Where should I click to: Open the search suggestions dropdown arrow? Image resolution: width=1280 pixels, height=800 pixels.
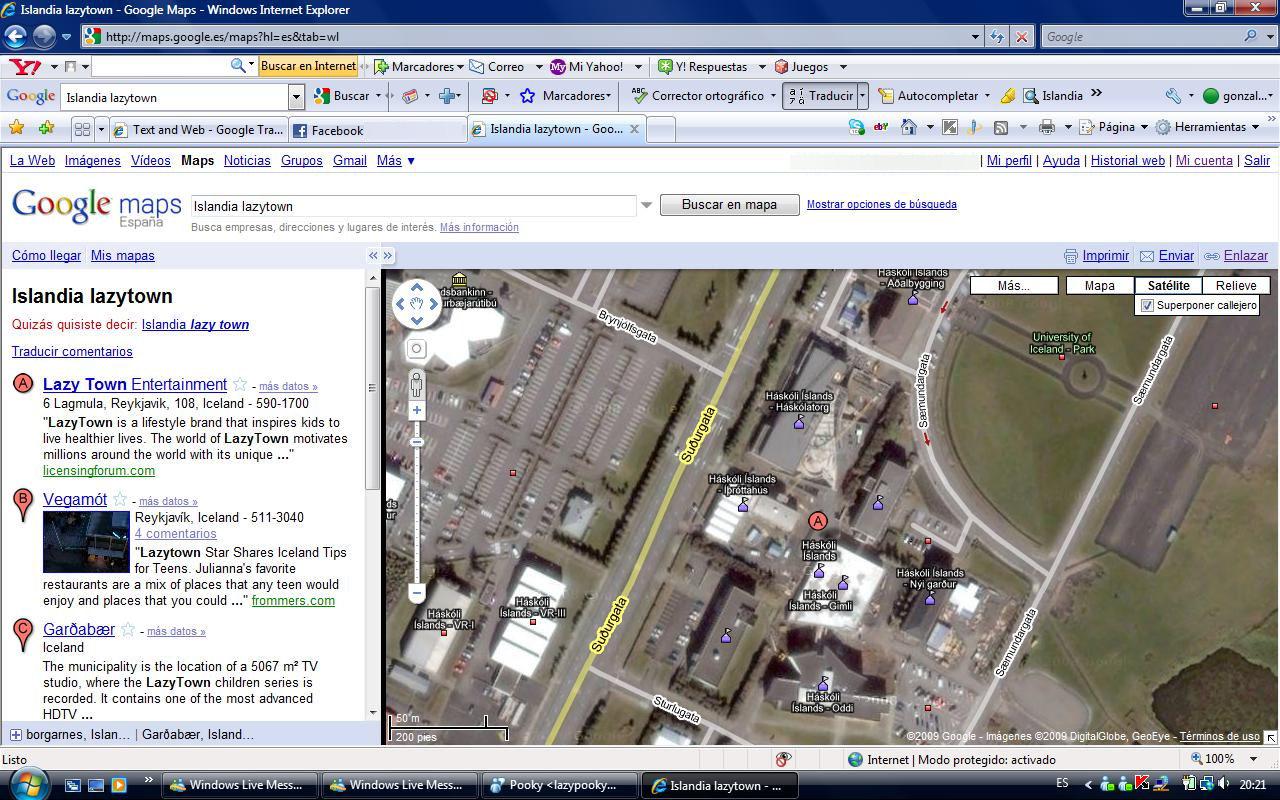tap(646, 205)
